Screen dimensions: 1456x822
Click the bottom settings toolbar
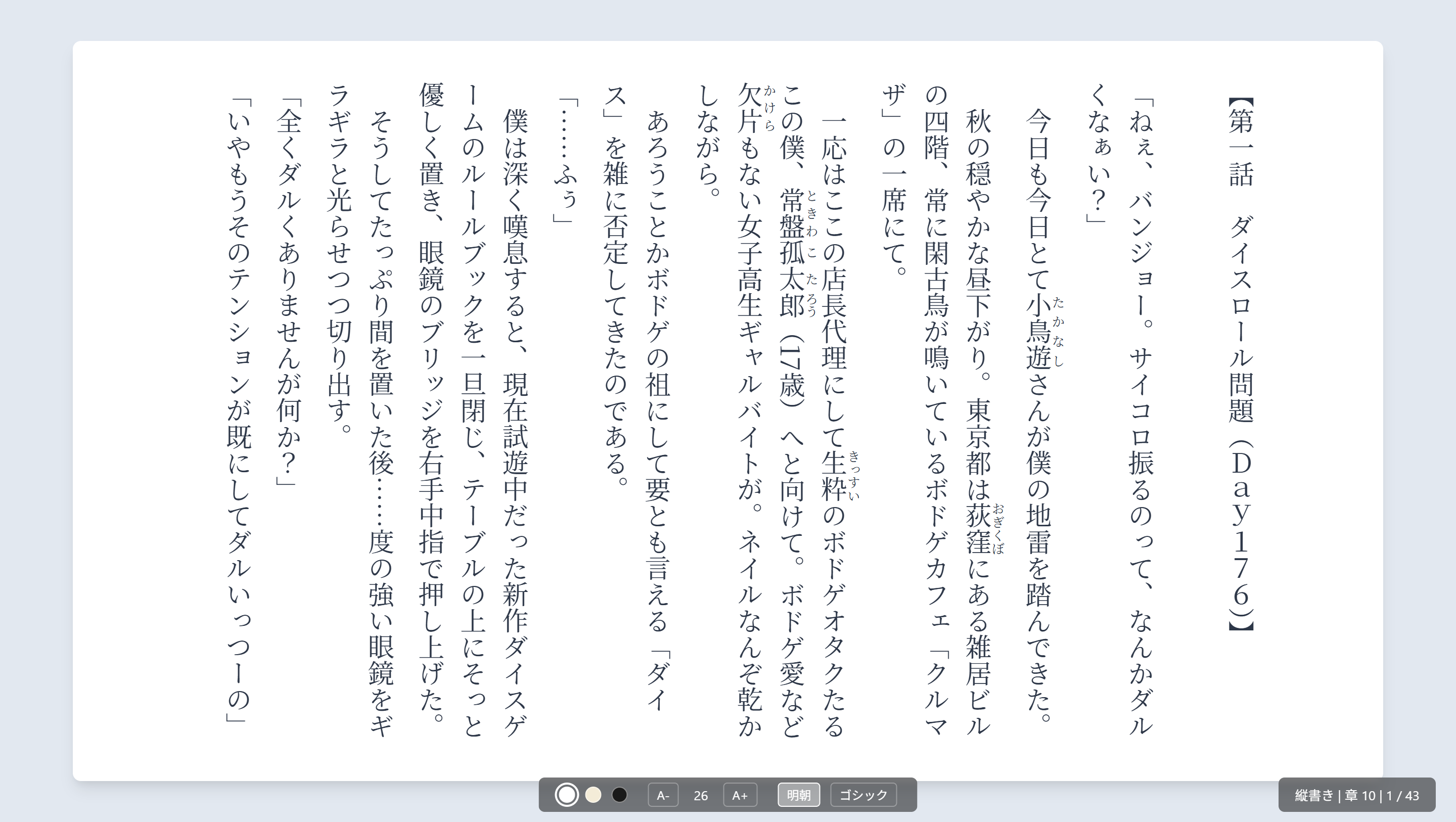coord(729,795)
